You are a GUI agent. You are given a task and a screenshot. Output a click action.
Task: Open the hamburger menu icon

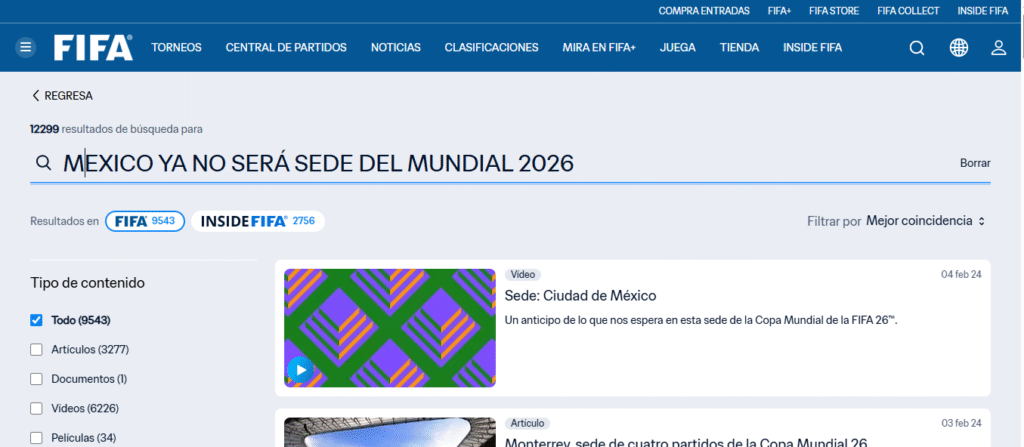tap(26, 47)
